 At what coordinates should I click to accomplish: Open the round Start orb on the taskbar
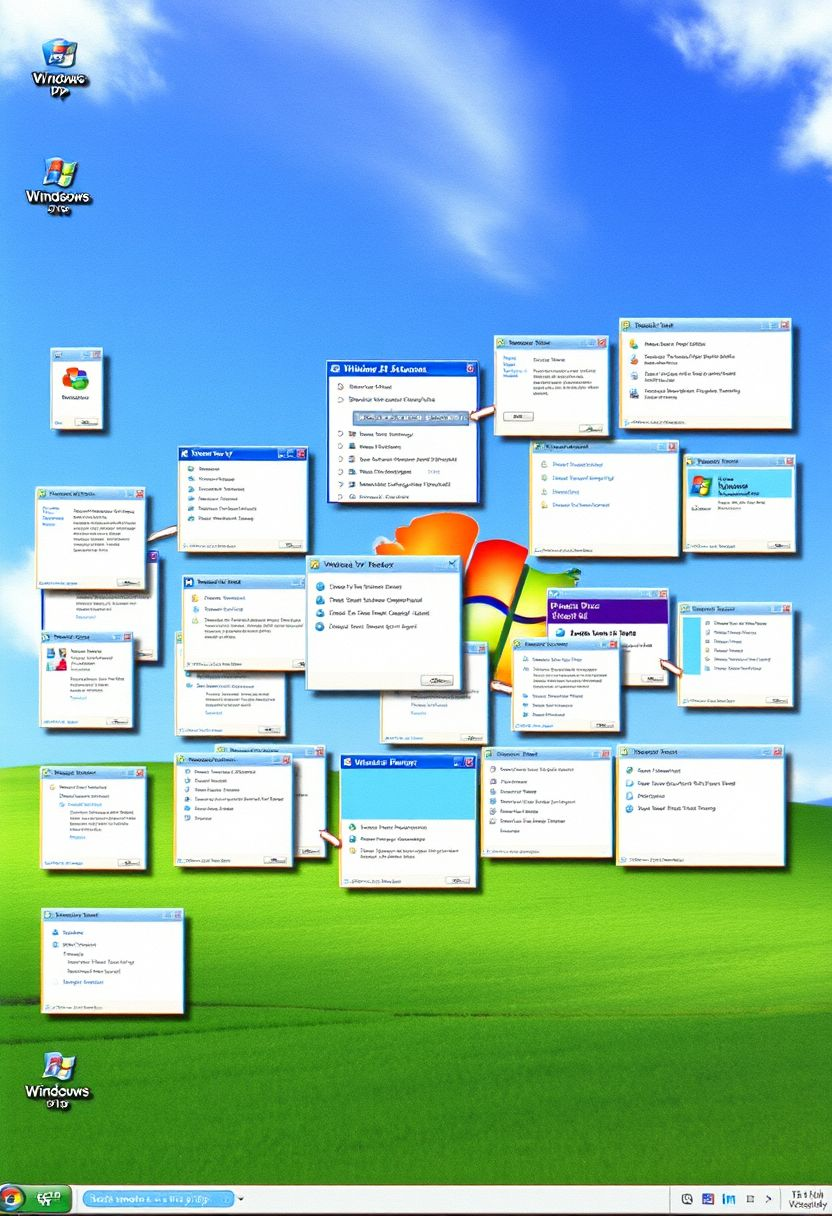[12, 1198]
